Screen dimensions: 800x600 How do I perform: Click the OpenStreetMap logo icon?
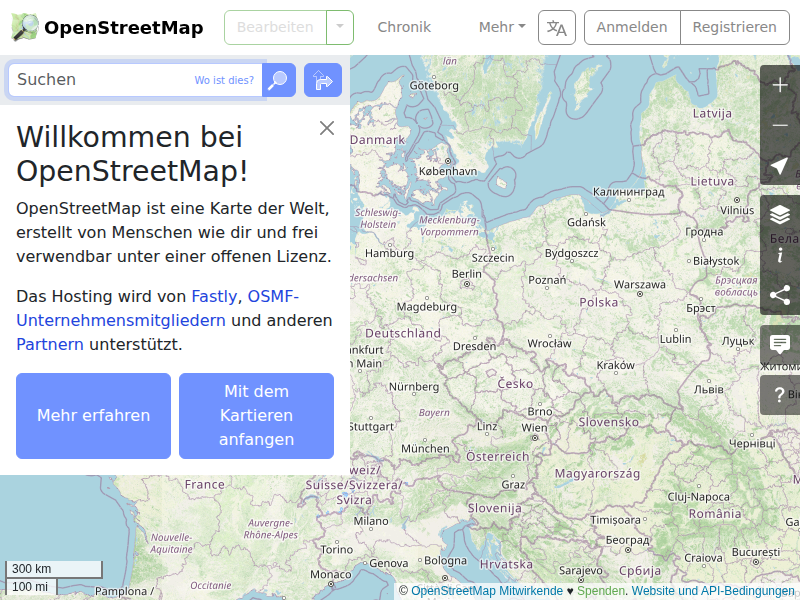[x=26, y=27]
